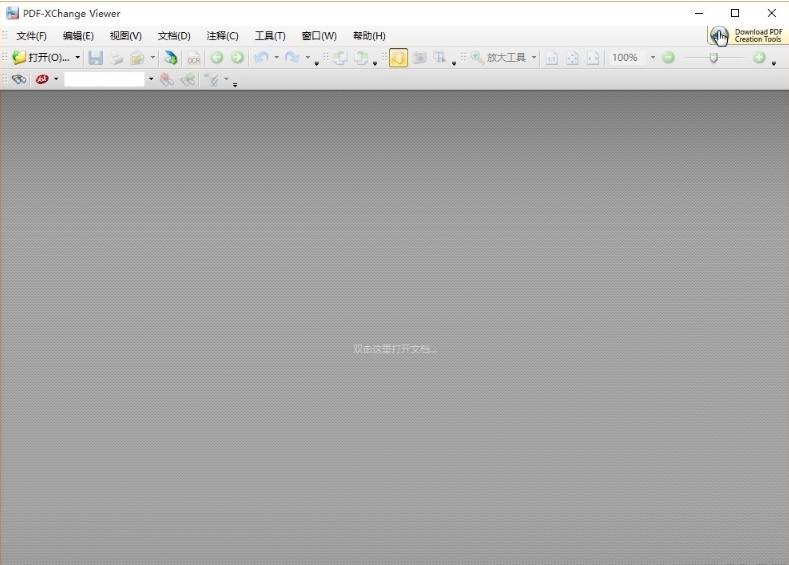
Task: Click Download PDF Creation Tools link
Action: [x=748, y=36]
